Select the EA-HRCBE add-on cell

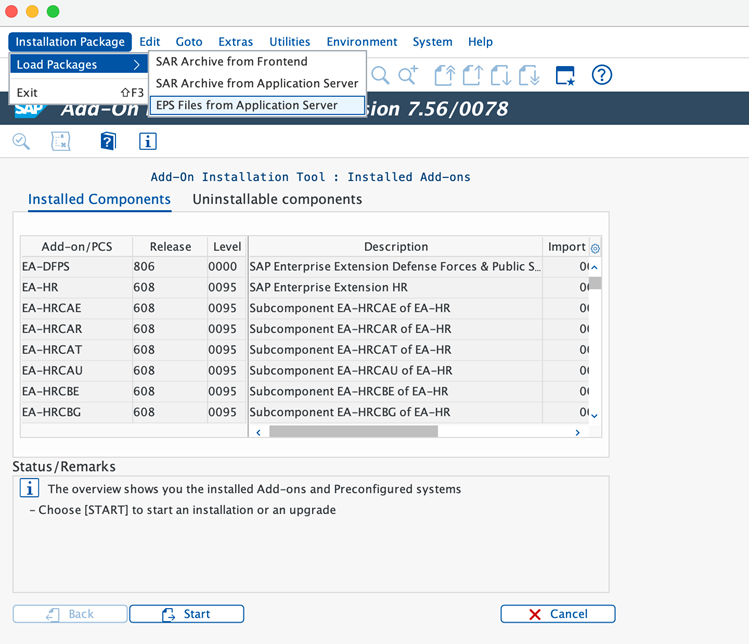click(x=76, y=391)
